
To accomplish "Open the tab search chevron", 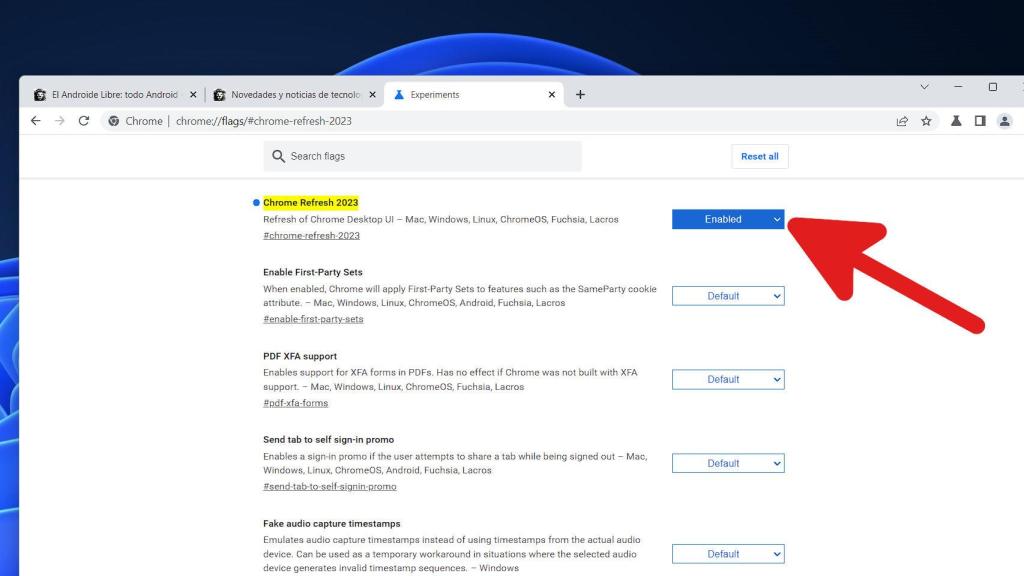I will pos(924,87).
